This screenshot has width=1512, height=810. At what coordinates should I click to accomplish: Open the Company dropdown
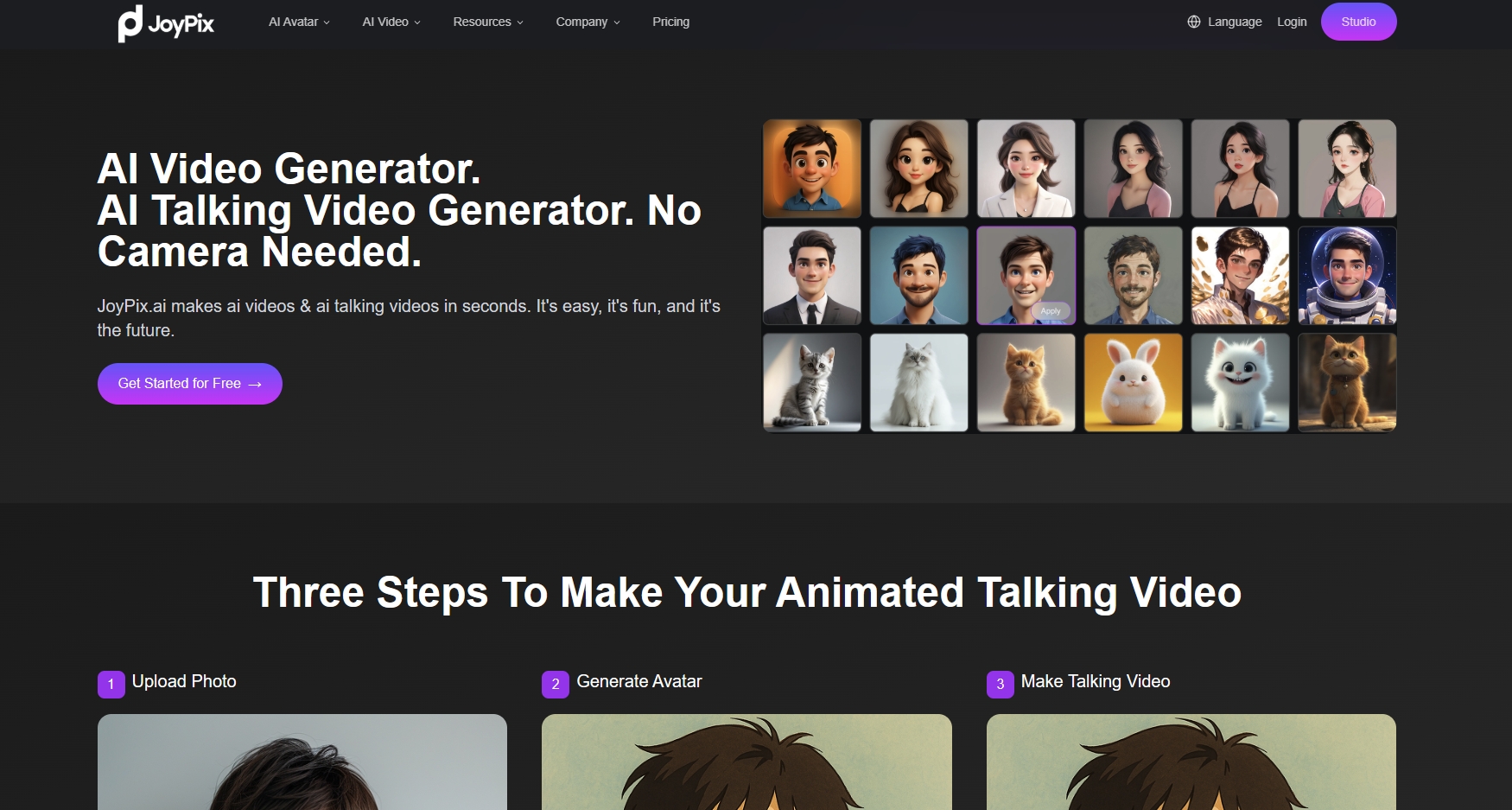[588, 22]
